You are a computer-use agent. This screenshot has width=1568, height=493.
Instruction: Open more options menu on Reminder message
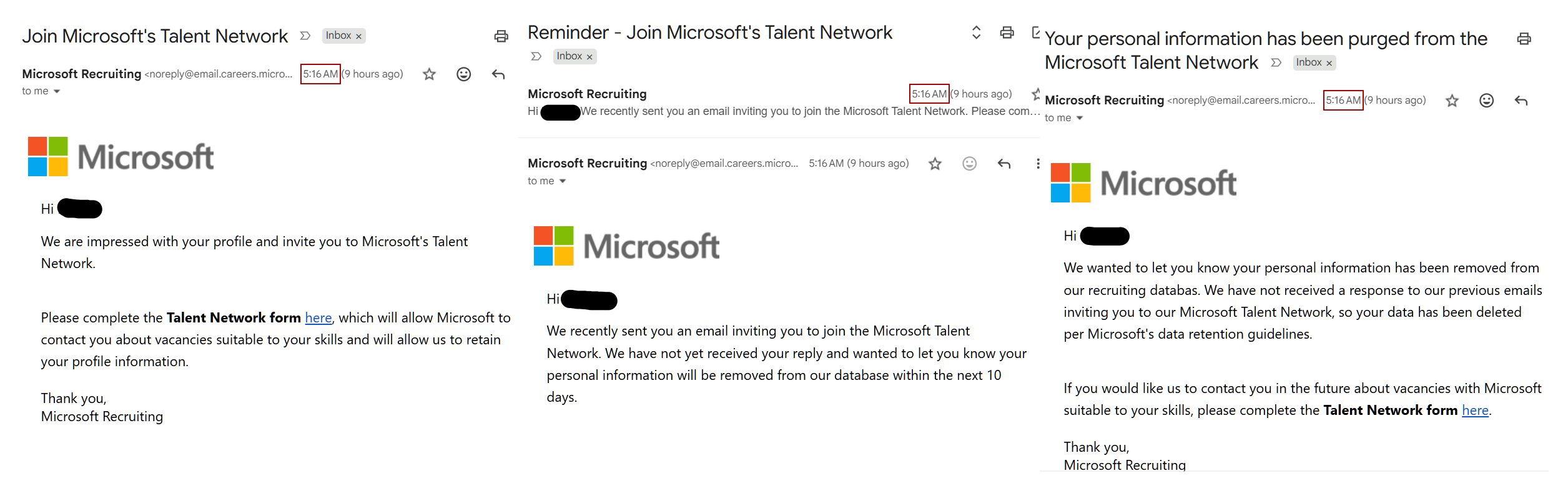tap(1038, 164)
